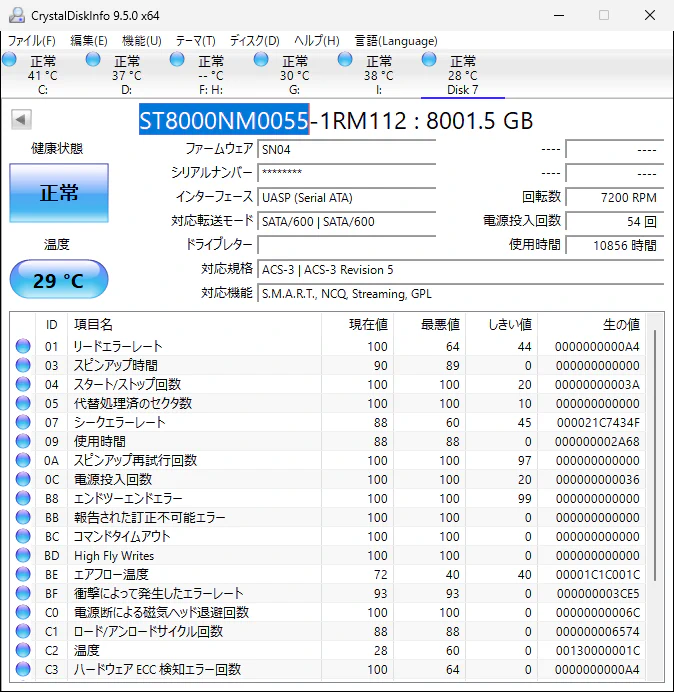Select the 38 °C I: drive tab
Viewport: 674px width, 692px height.
(378, 75)
